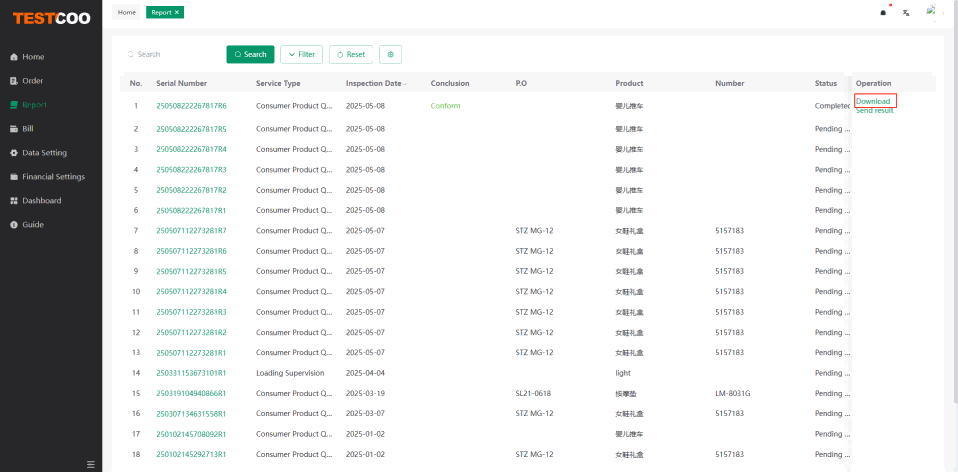Click the Reset button
958x472 pixels.
351,54
